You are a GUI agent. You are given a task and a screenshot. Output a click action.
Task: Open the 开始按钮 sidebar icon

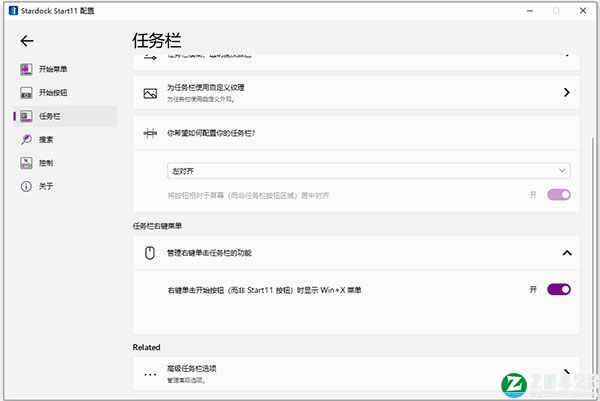click(26, 93)
